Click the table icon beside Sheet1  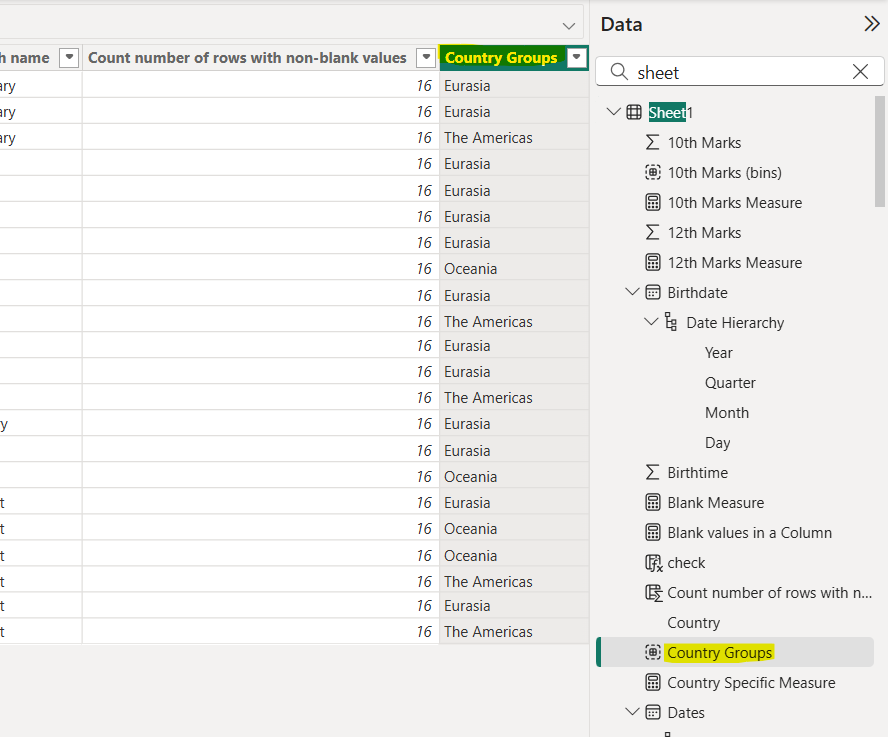coord(632,112)
